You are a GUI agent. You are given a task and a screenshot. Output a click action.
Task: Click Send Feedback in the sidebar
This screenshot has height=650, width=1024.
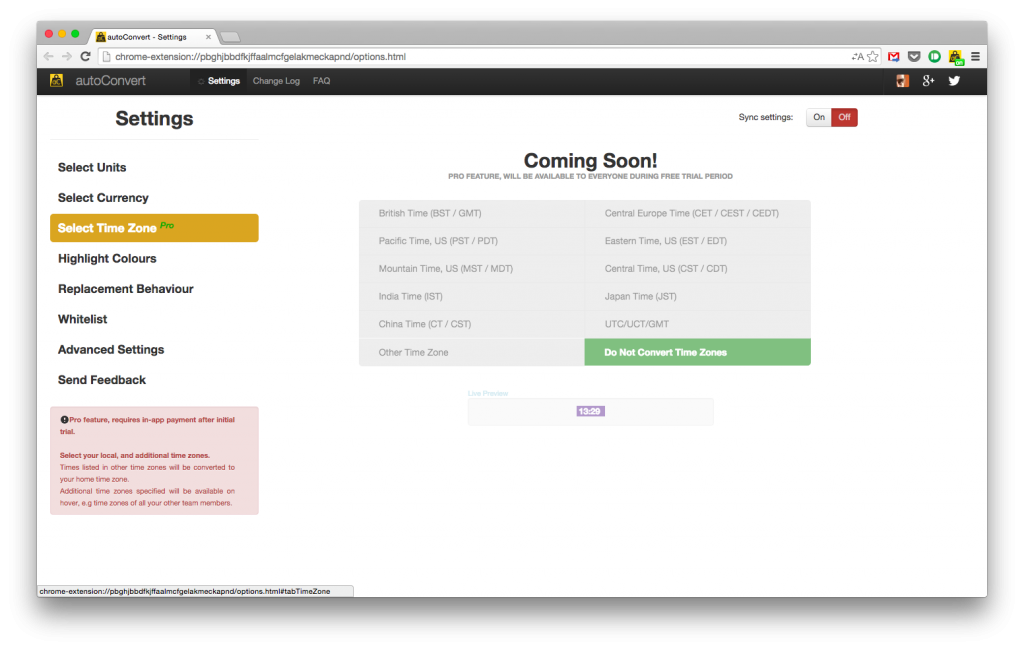coord(102,380)
